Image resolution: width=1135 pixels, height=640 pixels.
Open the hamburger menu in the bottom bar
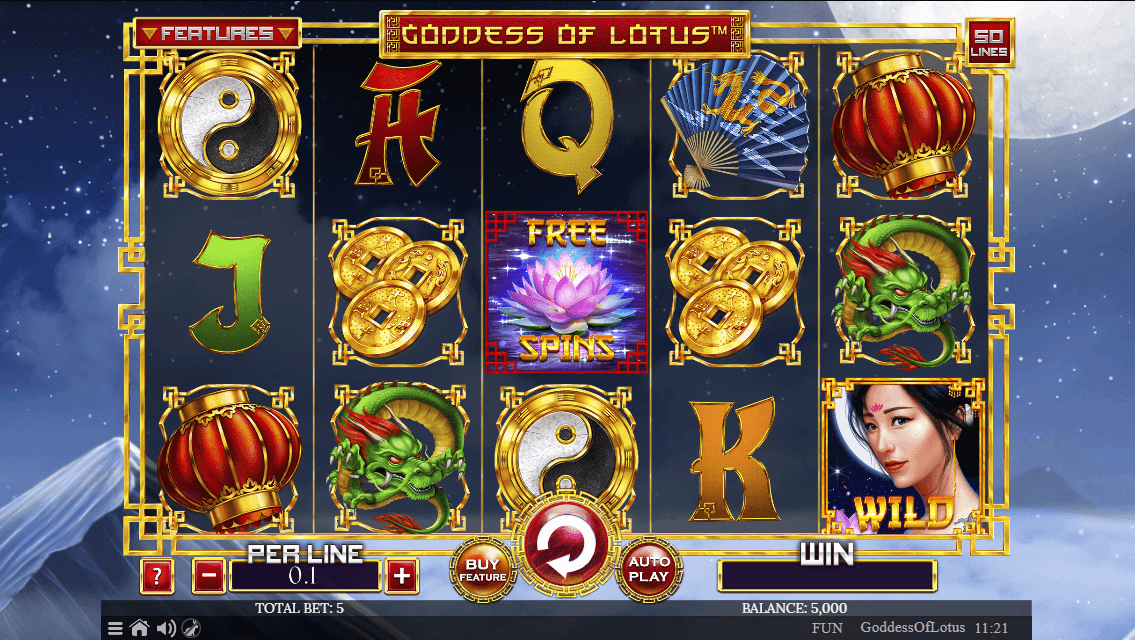click(x=115, y=628)
